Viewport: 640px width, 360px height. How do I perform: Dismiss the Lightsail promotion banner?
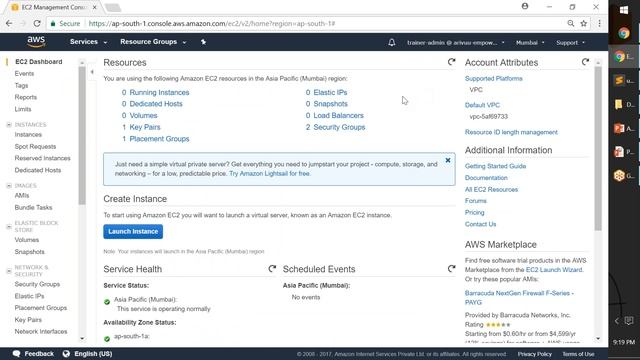[448, 160]
